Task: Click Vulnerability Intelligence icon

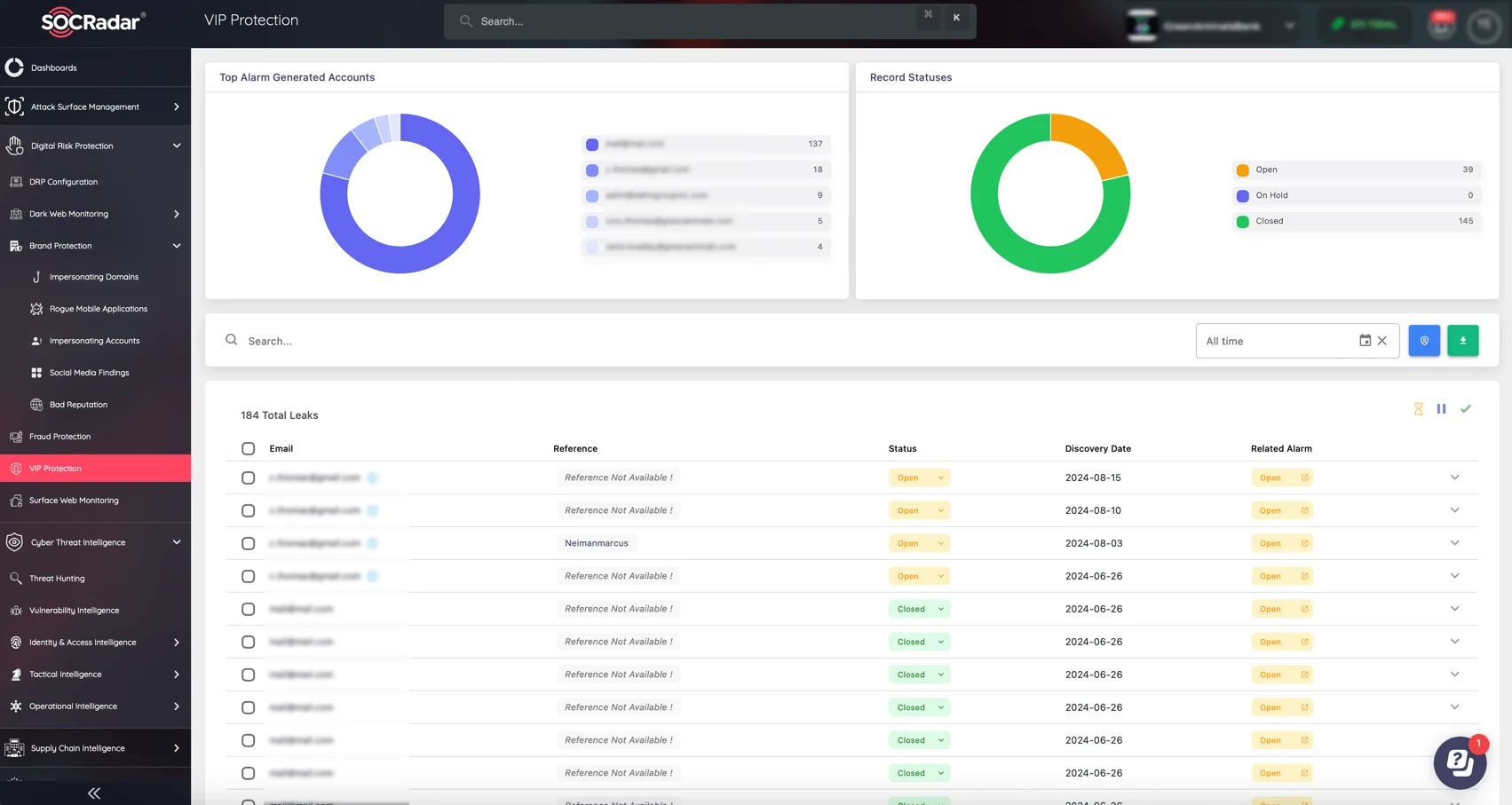Action: pyautogui.click(x=16, y=611)
